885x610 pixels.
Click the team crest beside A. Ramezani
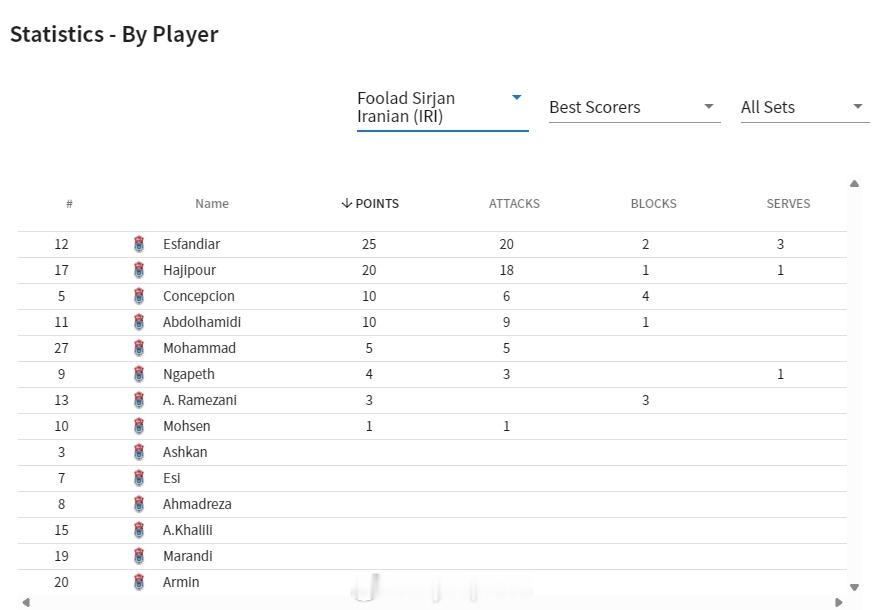point(139,400)
